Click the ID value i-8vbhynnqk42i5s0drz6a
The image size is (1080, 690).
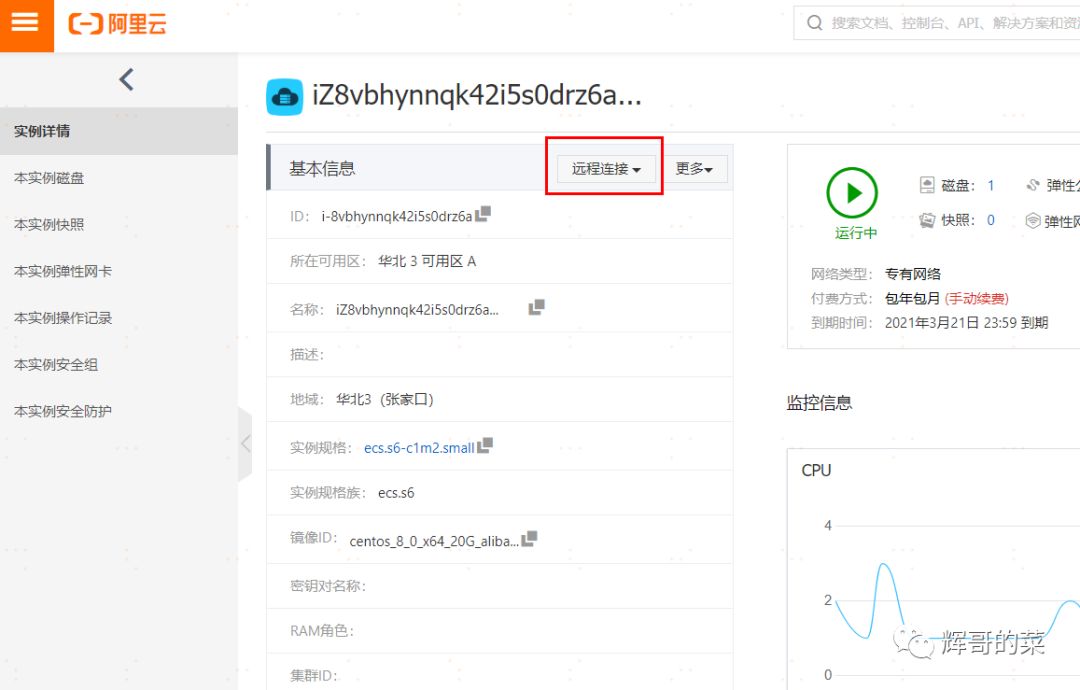tap(397, 216)
